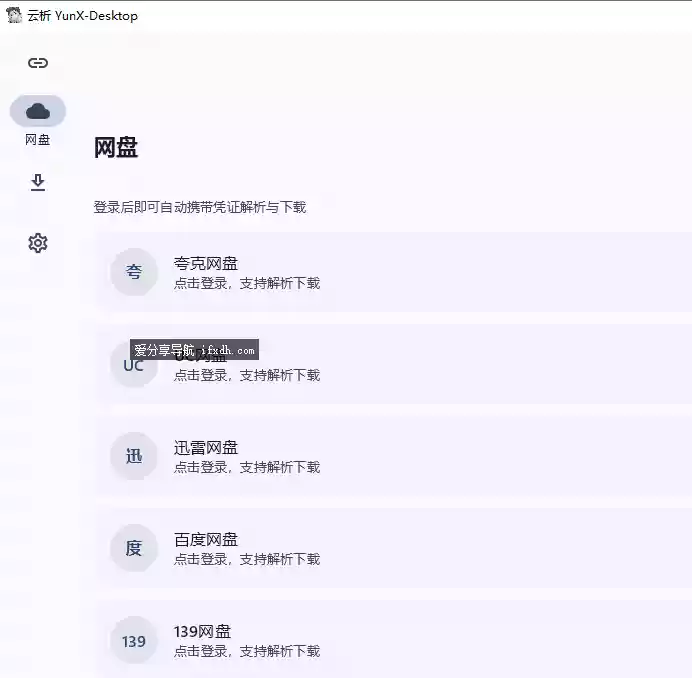The image size is (692, 678).
Task: Select the cloud 网盘 sidebar icon
Action: point(38,111)
